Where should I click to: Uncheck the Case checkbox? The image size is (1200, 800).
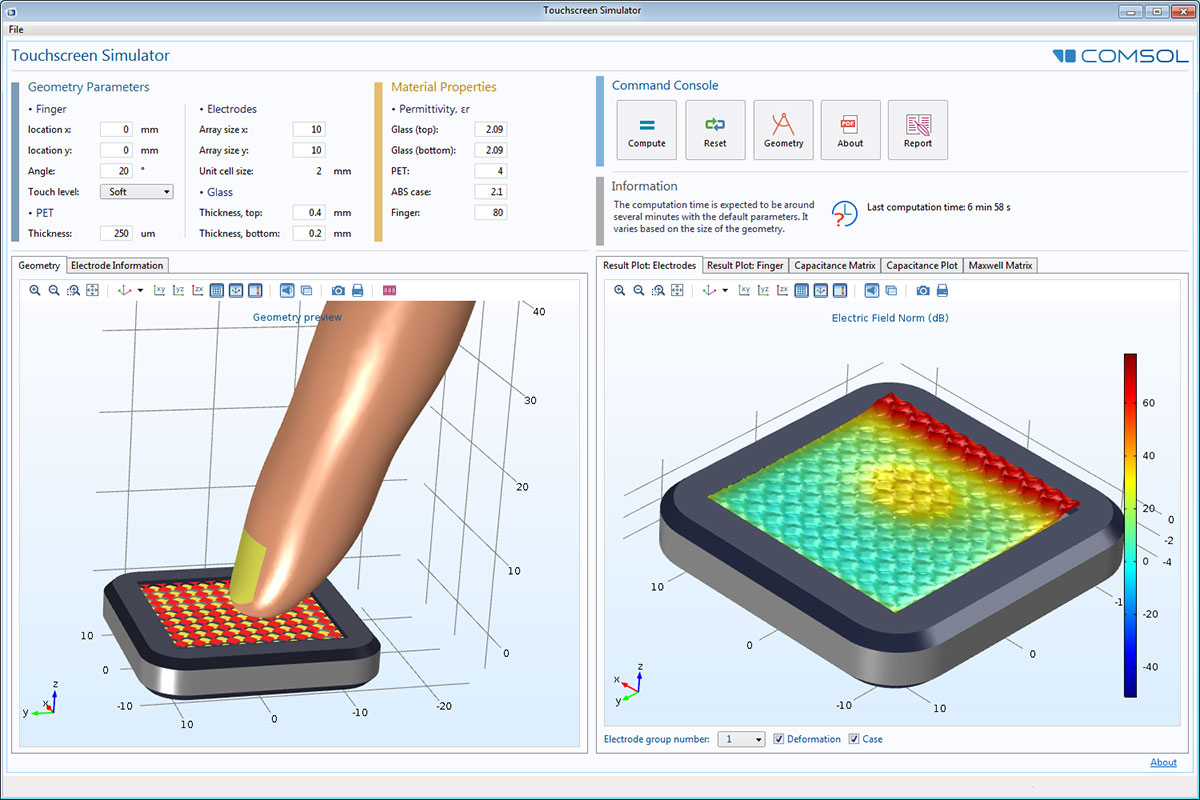[x=854, y=739]
